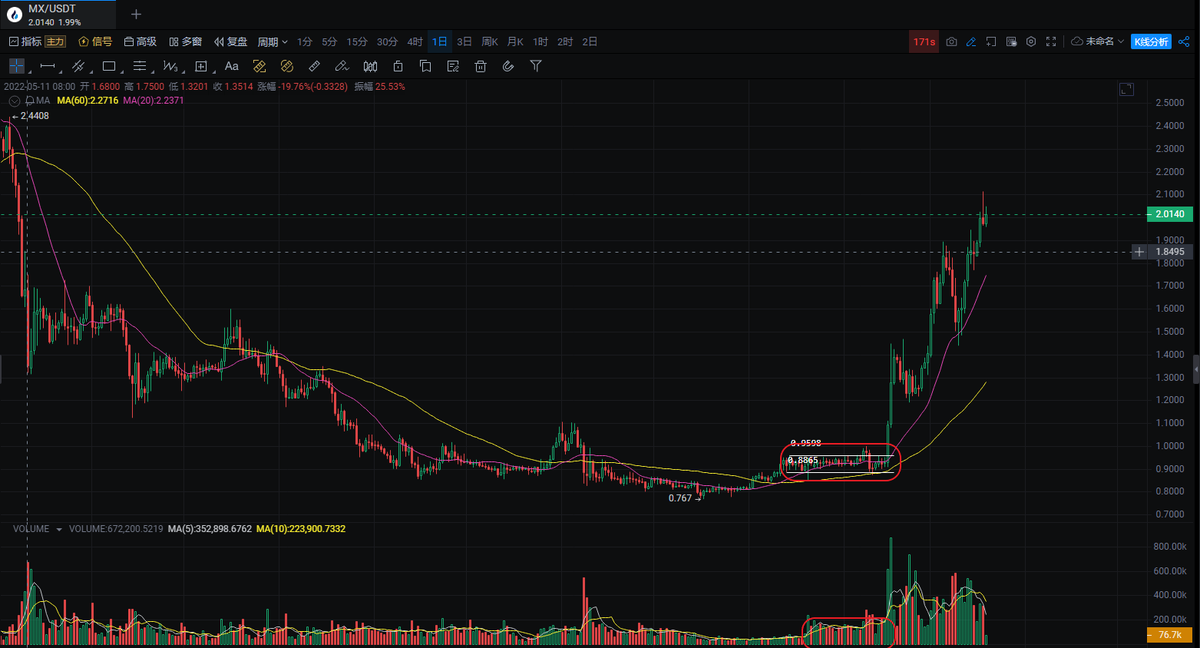Switch to 3日 timeframe
The width and height of the screenshot is (1200, 648).
pyautogui.click(x=465, y=42)
